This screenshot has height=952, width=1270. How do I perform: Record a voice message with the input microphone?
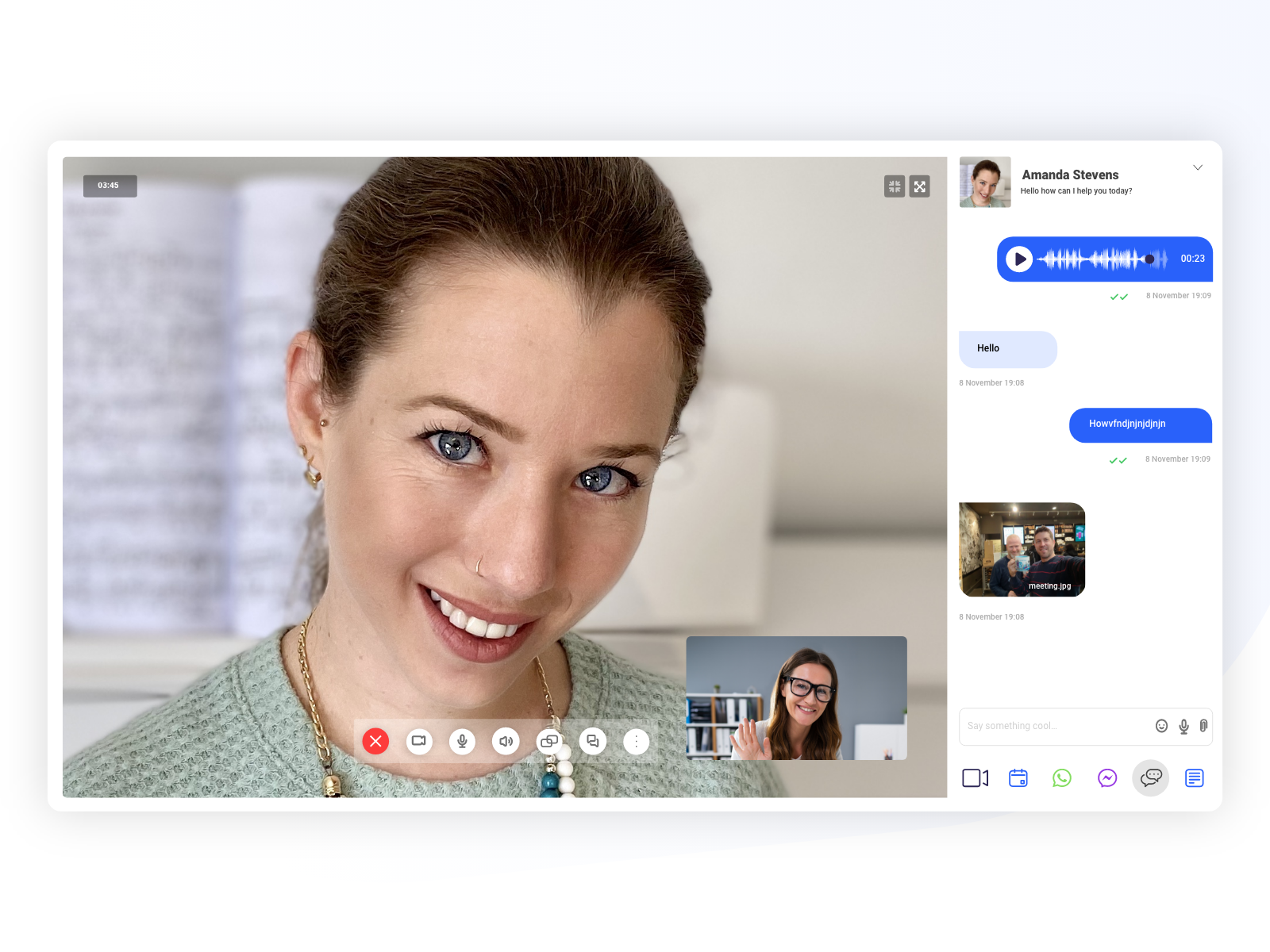[x=1183, y=726]
